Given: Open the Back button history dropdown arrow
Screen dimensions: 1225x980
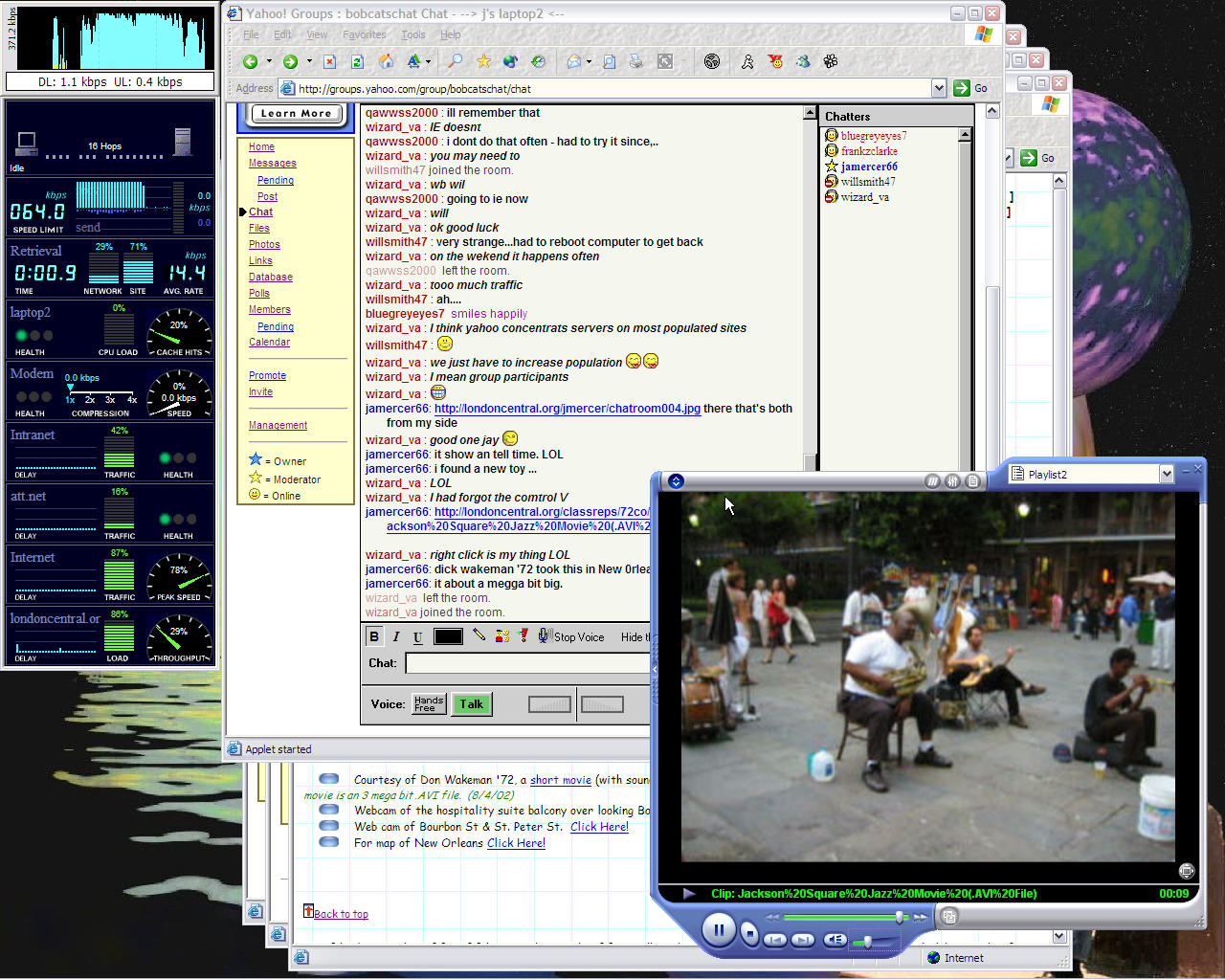Looking at the screenshot, I should 269,61.
